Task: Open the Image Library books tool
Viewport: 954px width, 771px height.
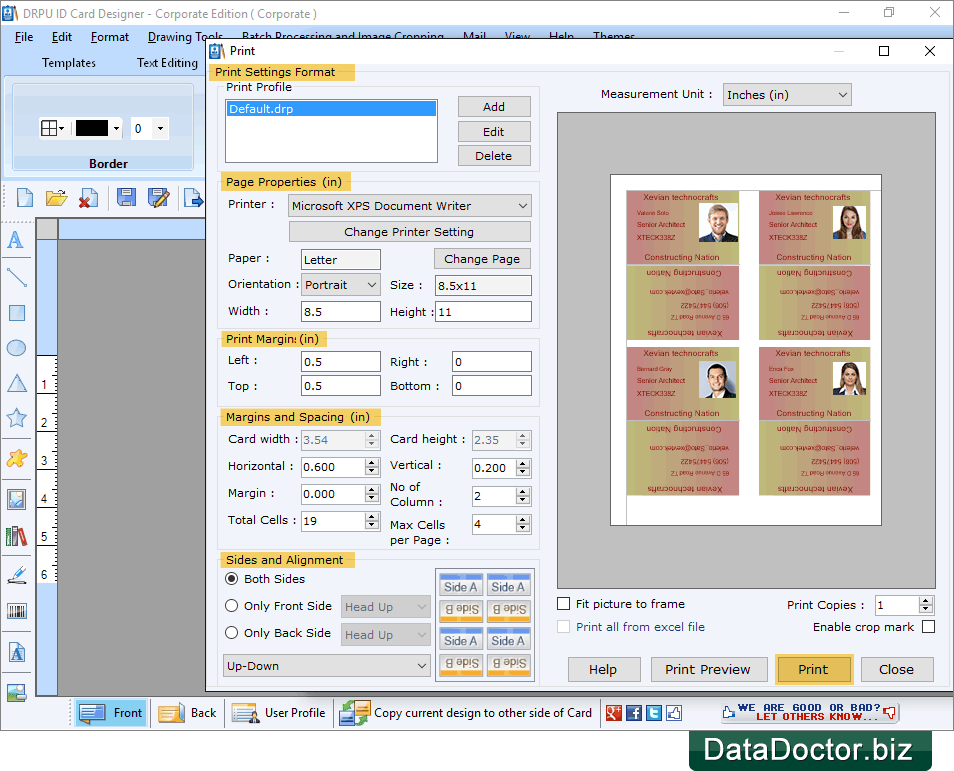Action: pyautogui.click(x=16, y=536)
